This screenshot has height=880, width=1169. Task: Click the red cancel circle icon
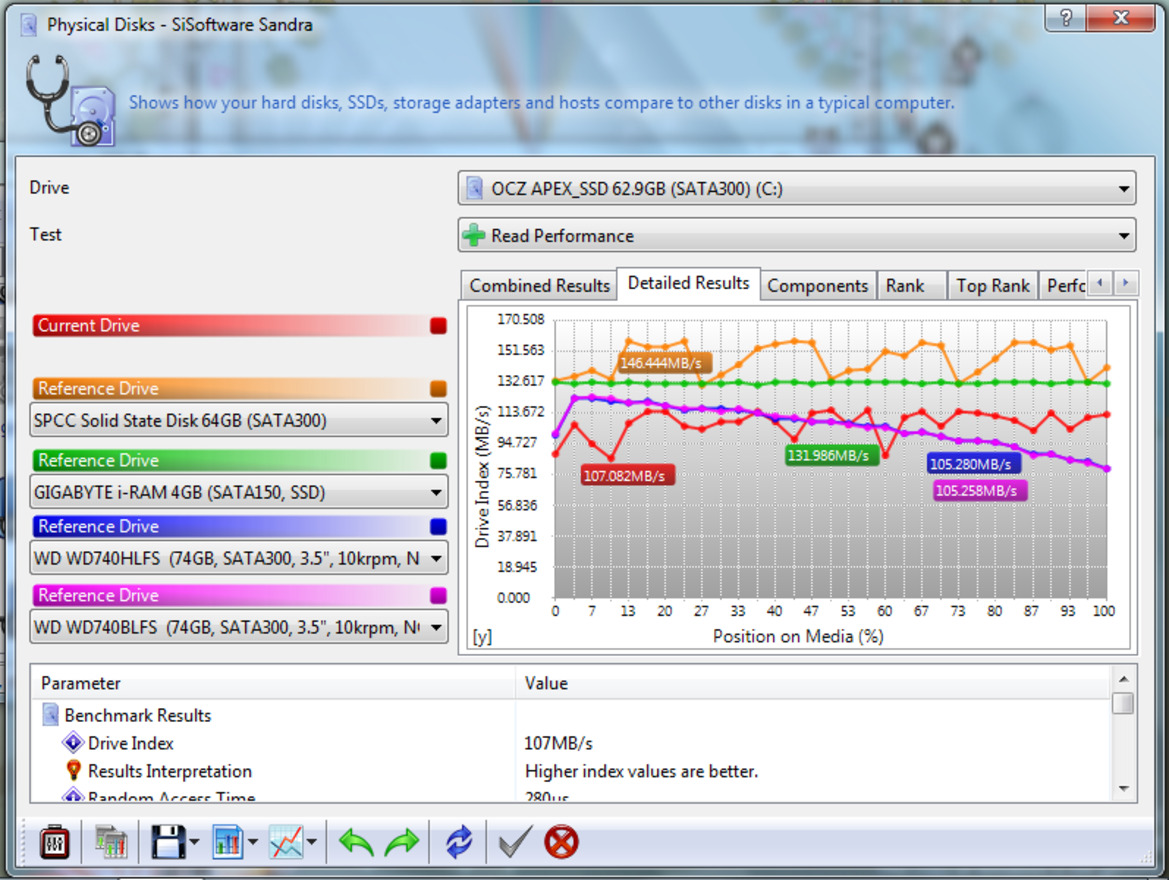[x=561, y=843]
